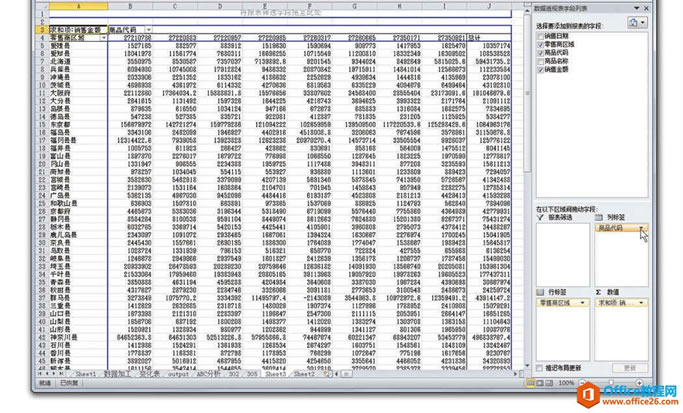This screenshot has height=413, width=683.
Task: Click the zoom out minus button
Action: 582,383
